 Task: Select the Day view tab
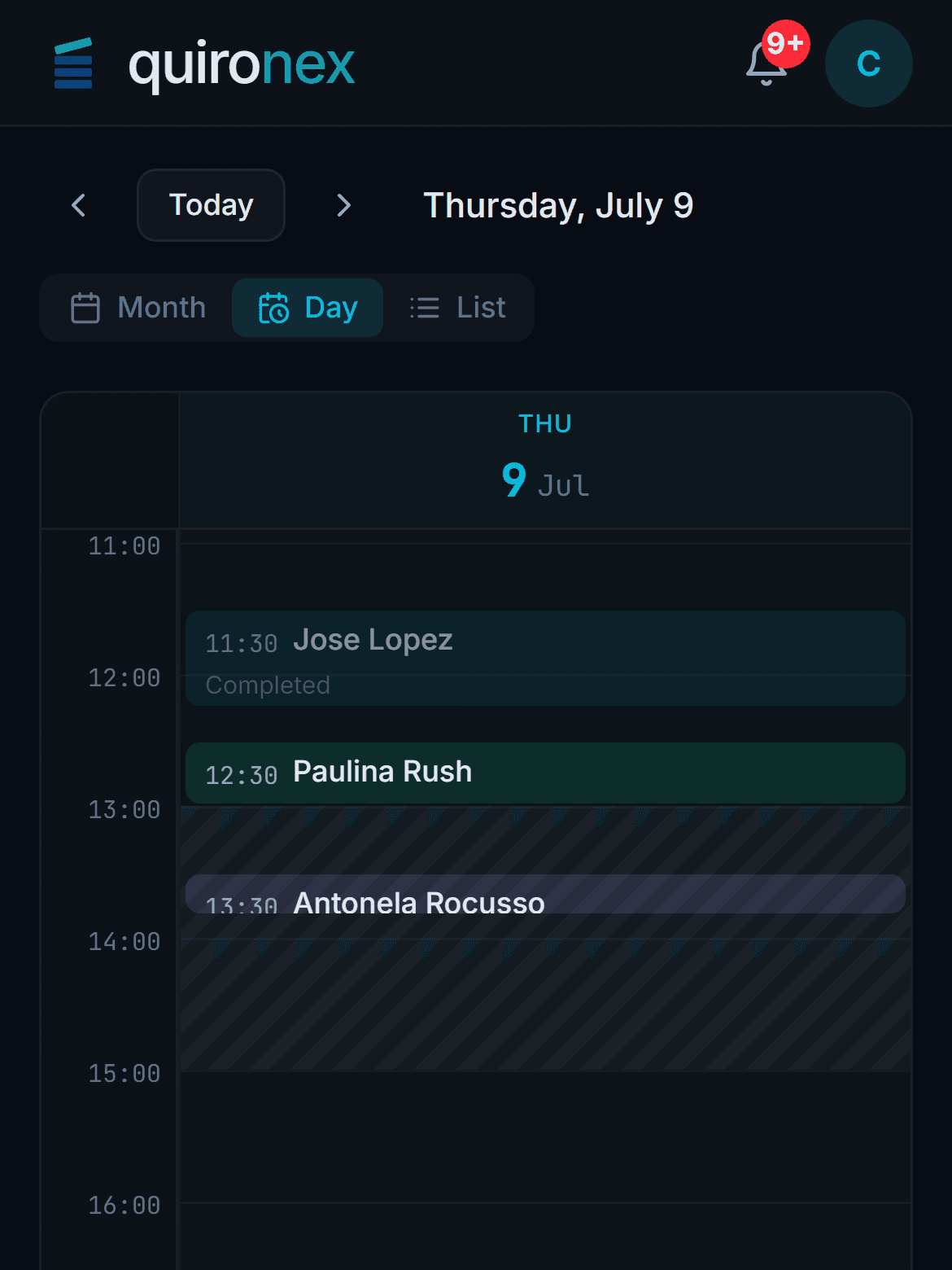pyautogui.click(x=308, y=308)
